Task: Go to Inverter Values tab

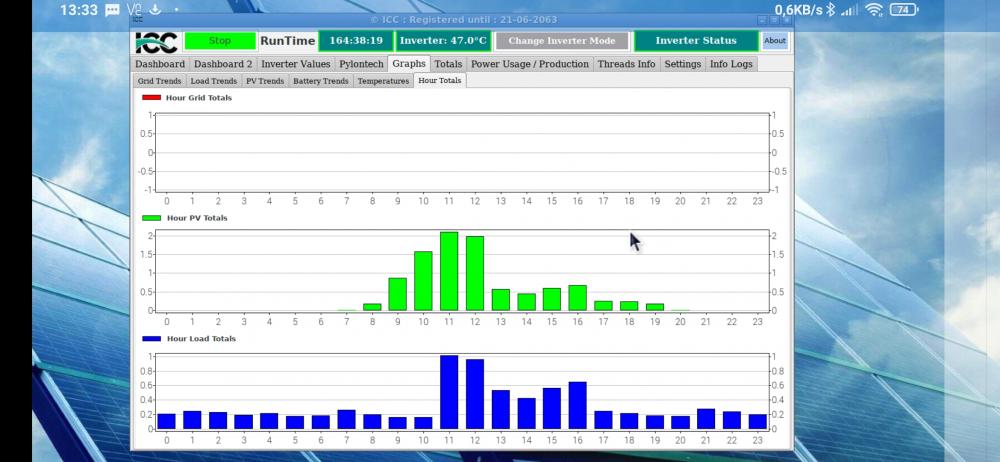Action: pyautogui.click(x=296, y=64)
